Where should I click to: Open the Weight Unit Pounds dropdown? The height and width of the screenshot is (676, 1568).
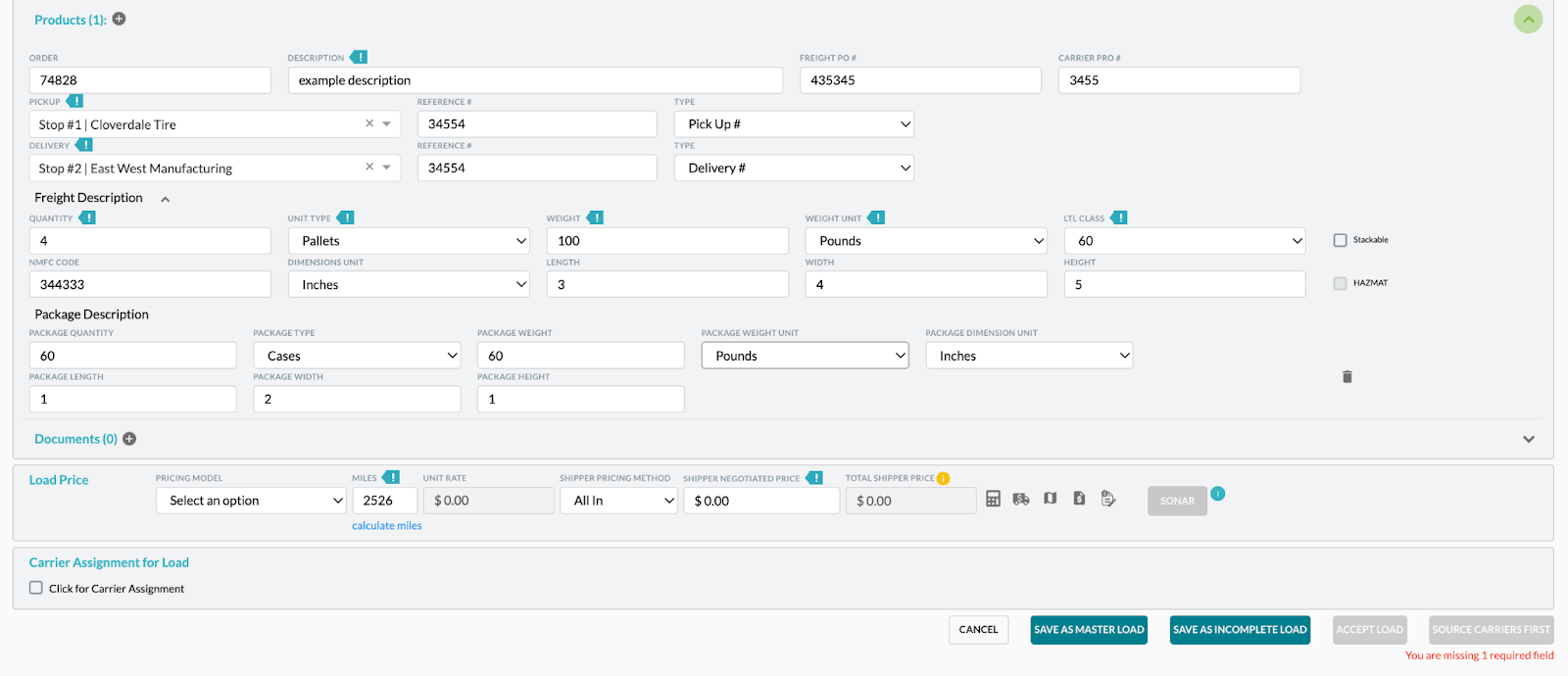pyautogui.click(x=926, y=241)
